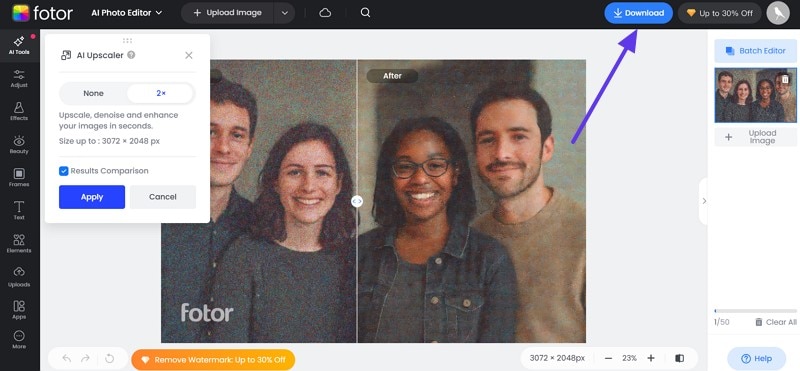Expand the AI Photo Editor dropdown
The width and height of the screenshot is (800, 371).
(x=127, y=13)
